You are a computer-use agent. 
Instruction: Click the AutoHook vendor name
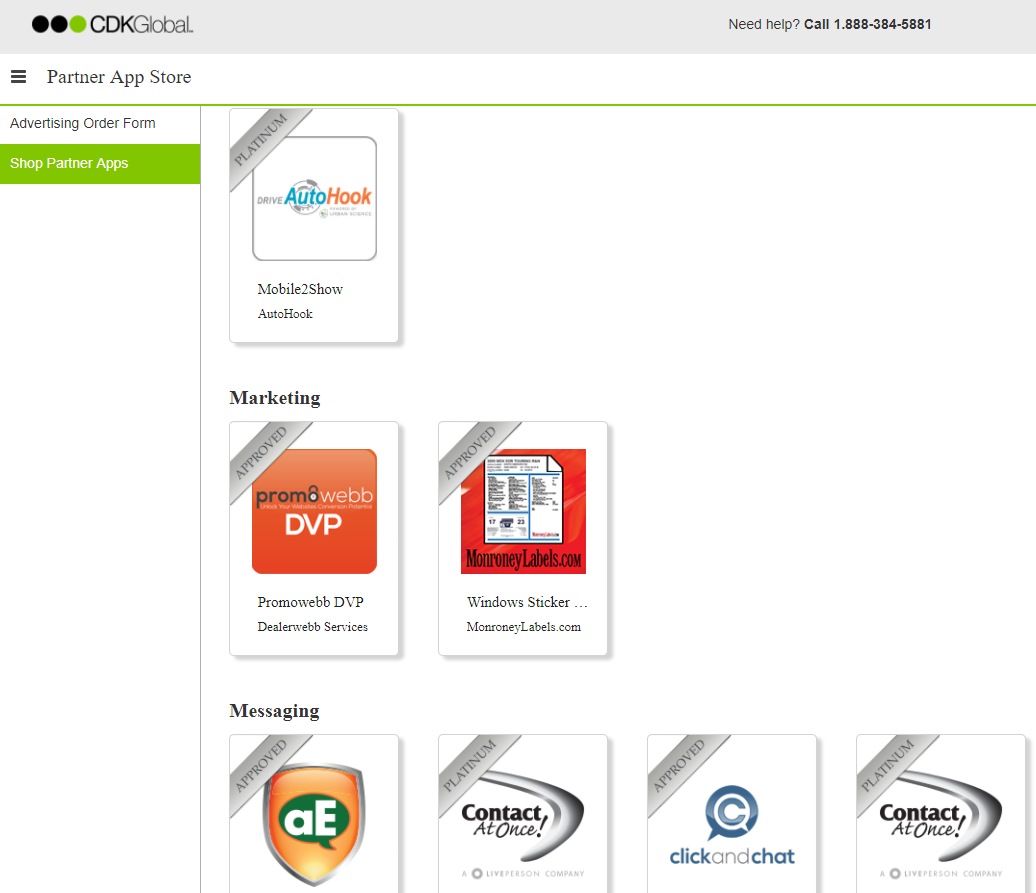pyautogui.click(x=285, y=314)
